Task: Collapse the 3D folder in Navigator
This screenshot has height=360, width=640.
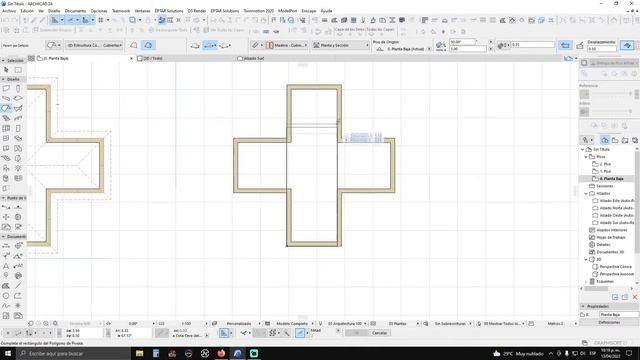Action: [x=586, y=259]
